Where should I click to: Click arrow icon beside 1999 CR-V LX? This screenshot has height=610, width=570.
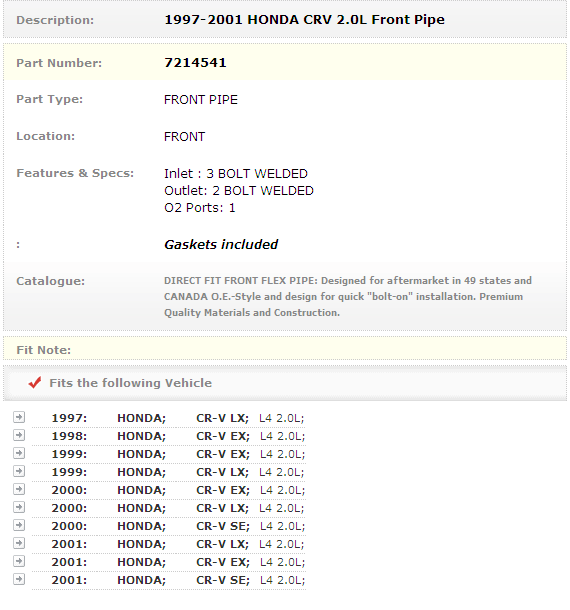[x=19, y=471]
